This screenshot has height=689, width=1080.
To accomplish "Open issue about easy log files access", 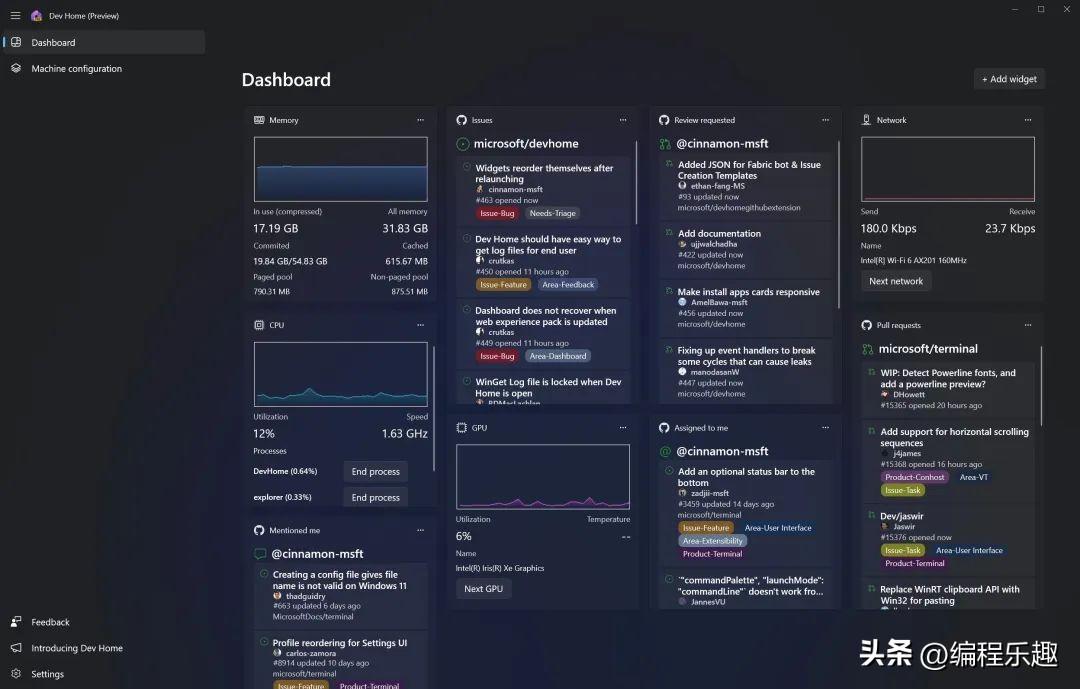I will click(x=543, y=262).
